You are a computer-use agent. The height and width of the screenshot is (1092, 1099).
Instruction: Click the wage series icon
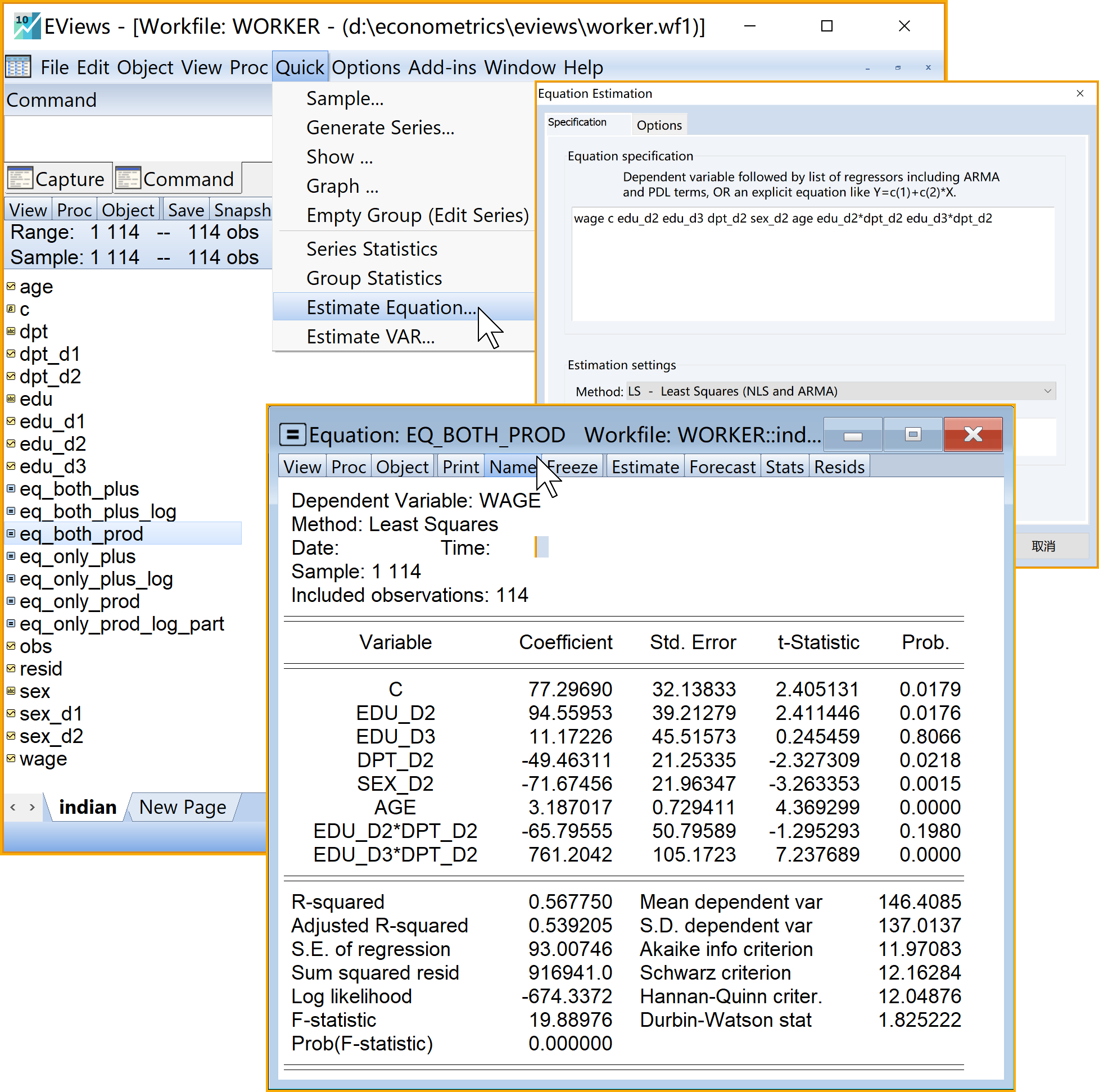click(x=11, y=759)
